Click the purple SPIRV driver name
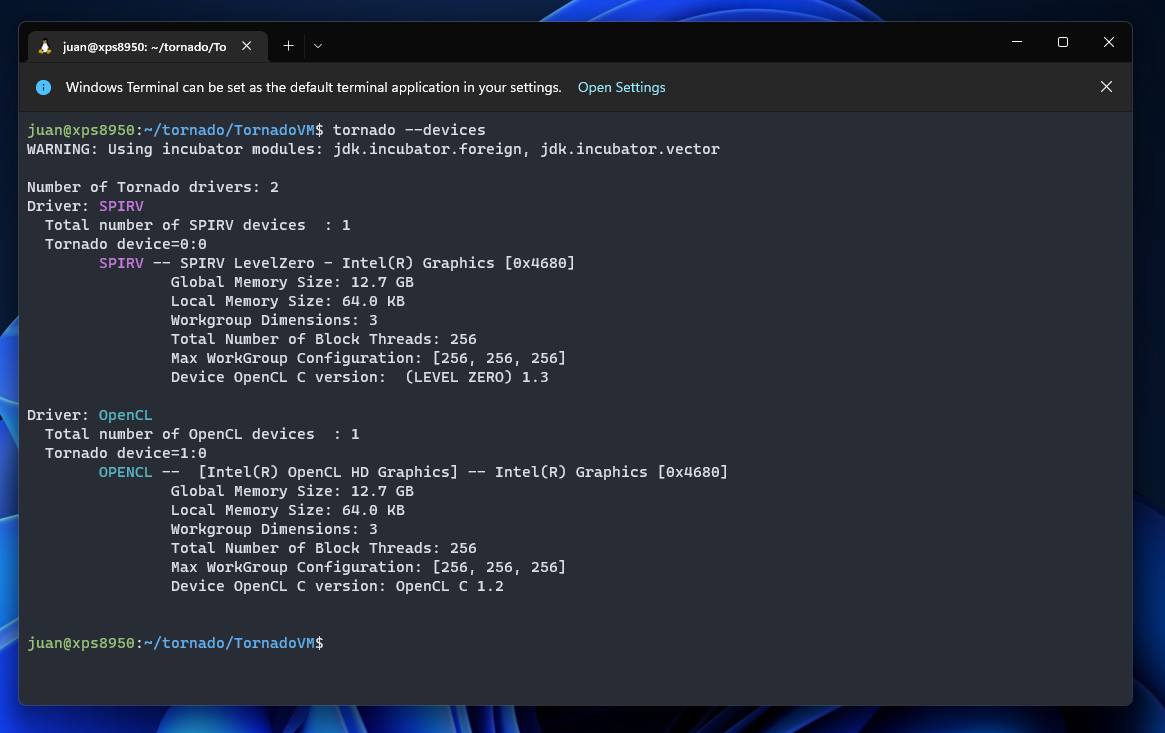1165x733 pixels. [x=121, y=206]
